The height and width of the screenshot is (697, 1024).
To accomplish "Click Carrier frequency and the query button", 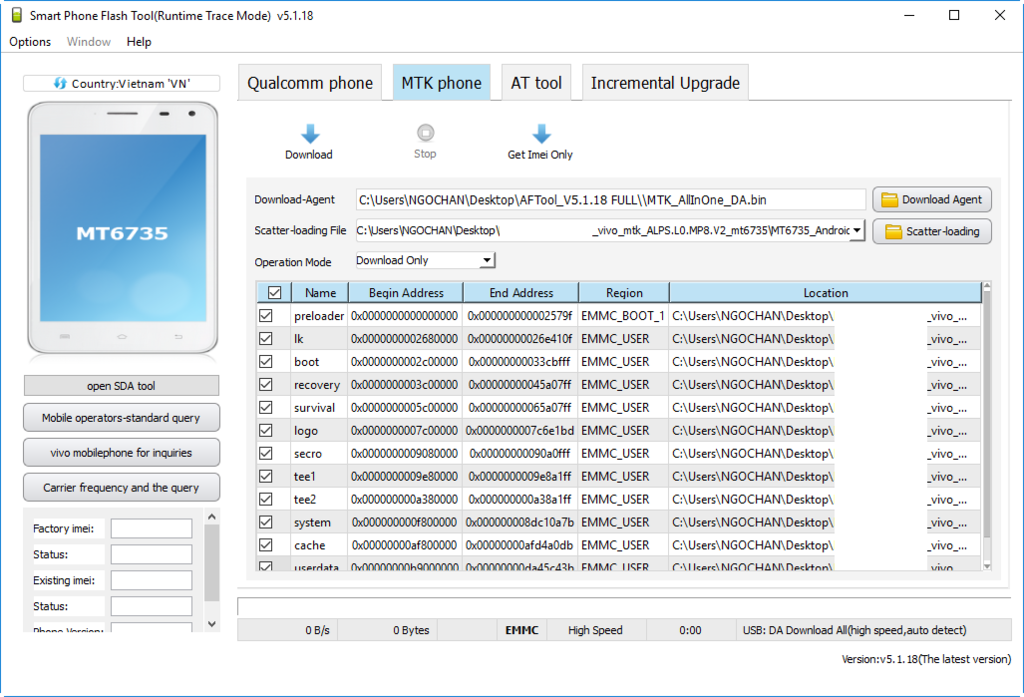I will (x=121, y=487).
